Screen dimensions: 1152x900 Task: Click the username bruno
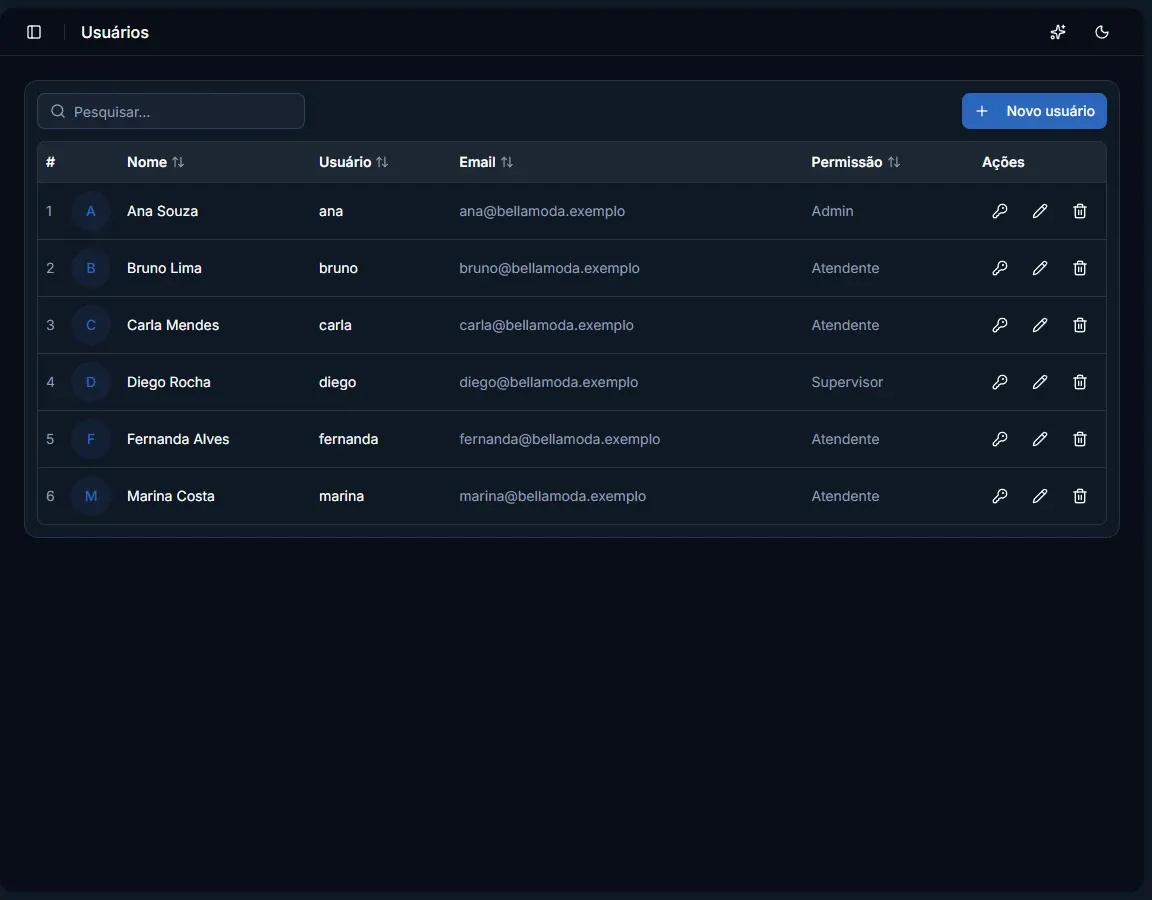[338, 268]
